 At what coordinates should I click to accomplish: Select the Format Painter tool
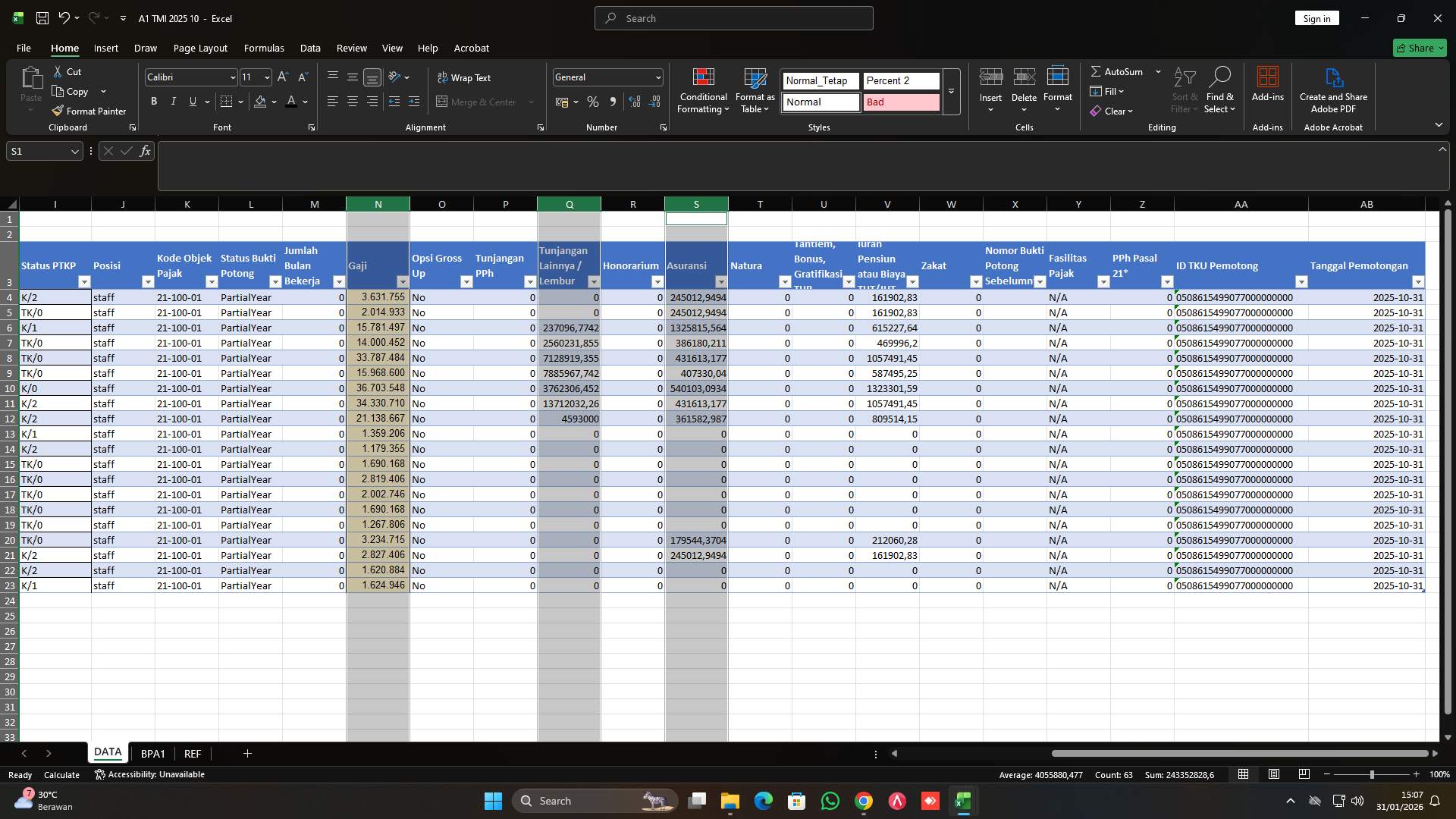pos(89,111)
